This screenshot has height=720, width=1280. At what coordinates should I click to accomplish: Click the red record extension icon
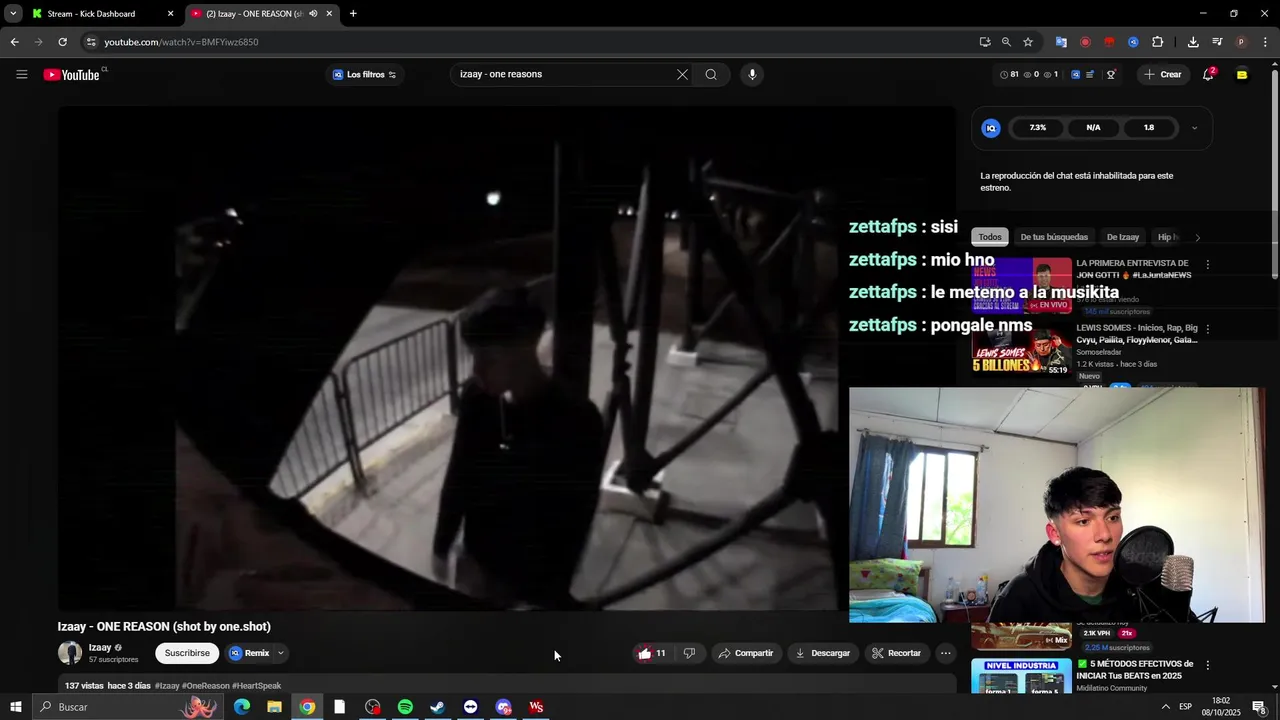(x=1085, y=42)
